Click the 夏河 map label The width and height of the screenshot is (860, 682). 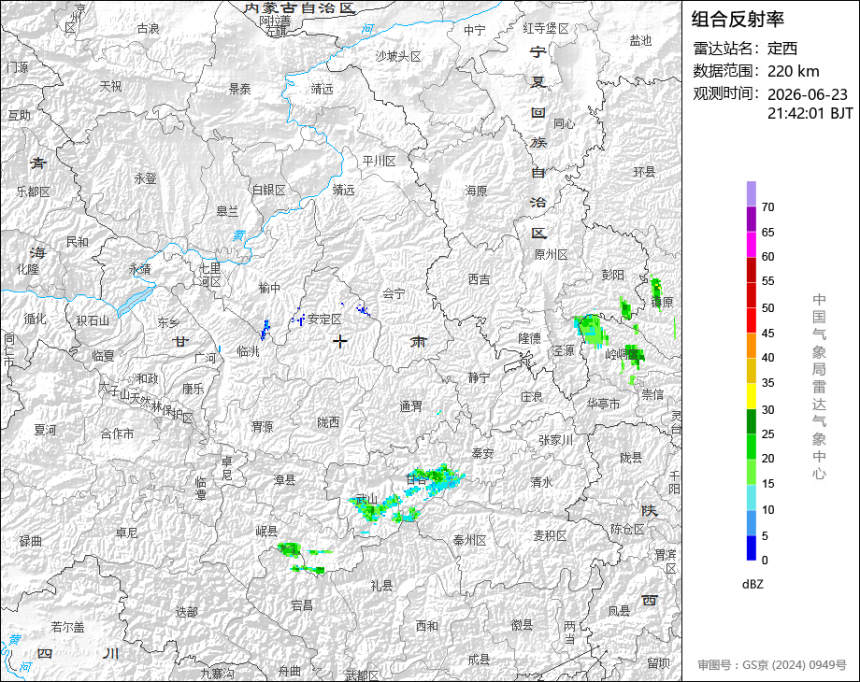point(45,430)
